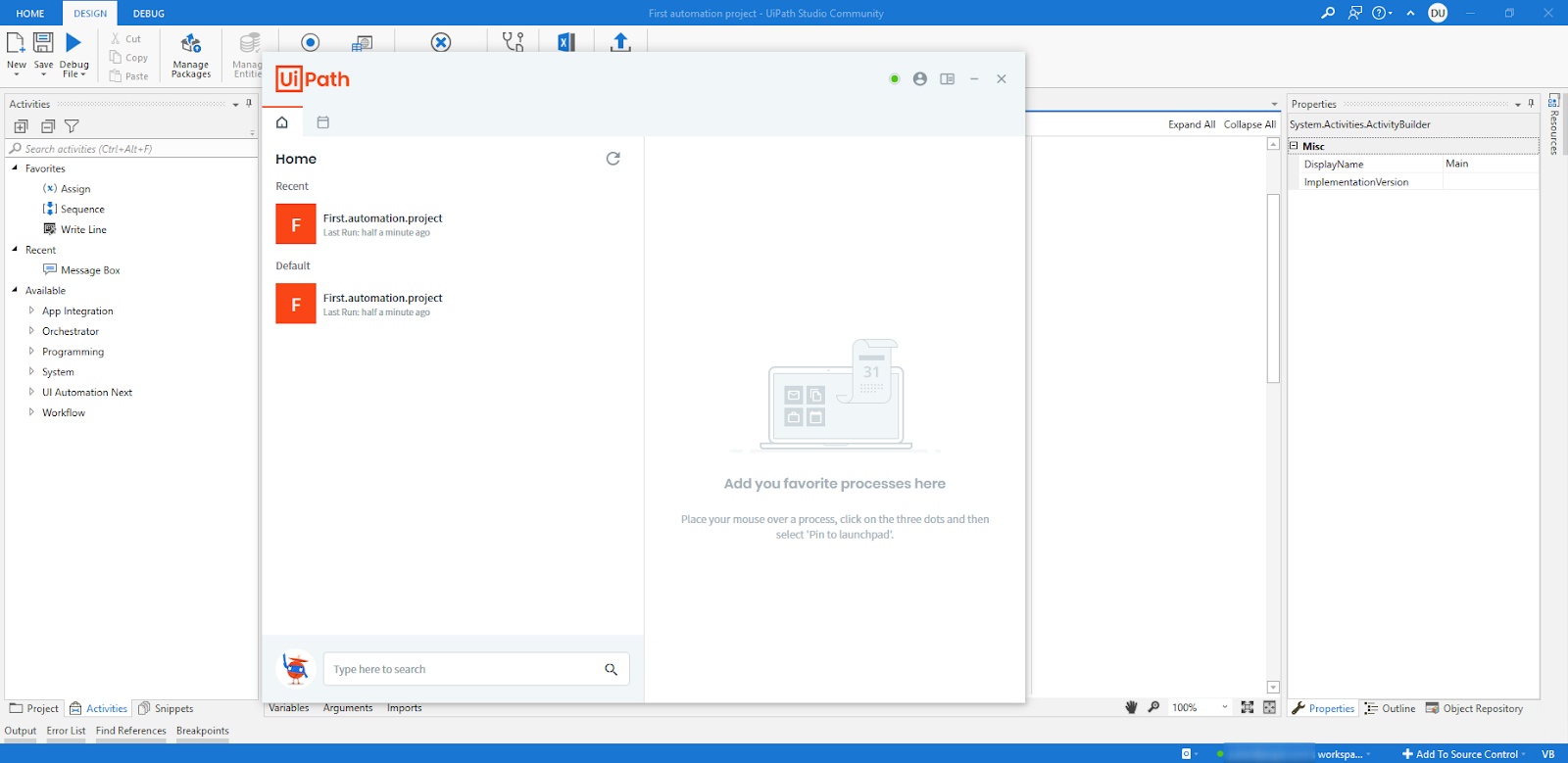Toggle the Assistant compact view layout icon

(948, 79)
